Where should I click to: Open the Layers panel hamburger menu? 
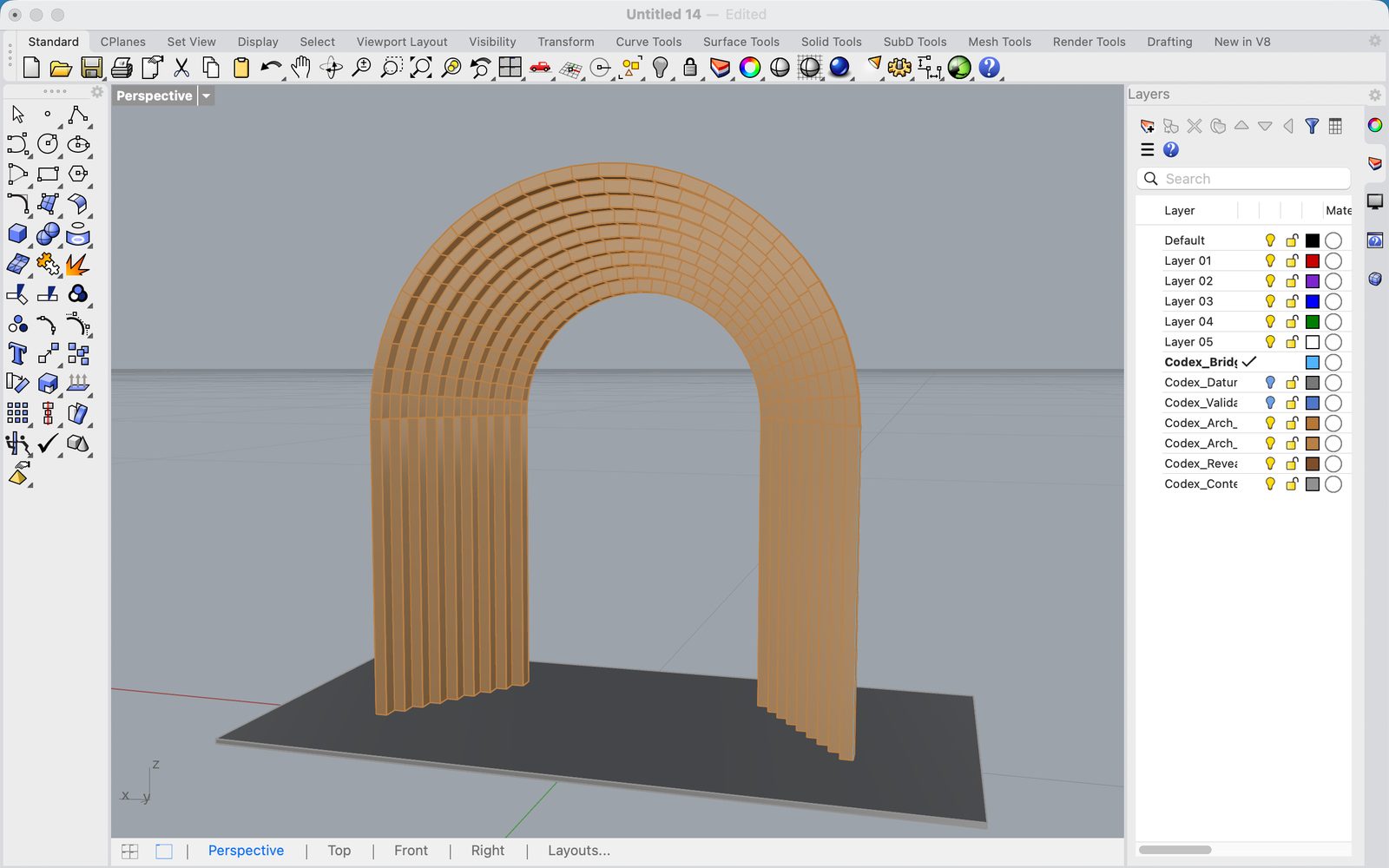point(1148,150)
